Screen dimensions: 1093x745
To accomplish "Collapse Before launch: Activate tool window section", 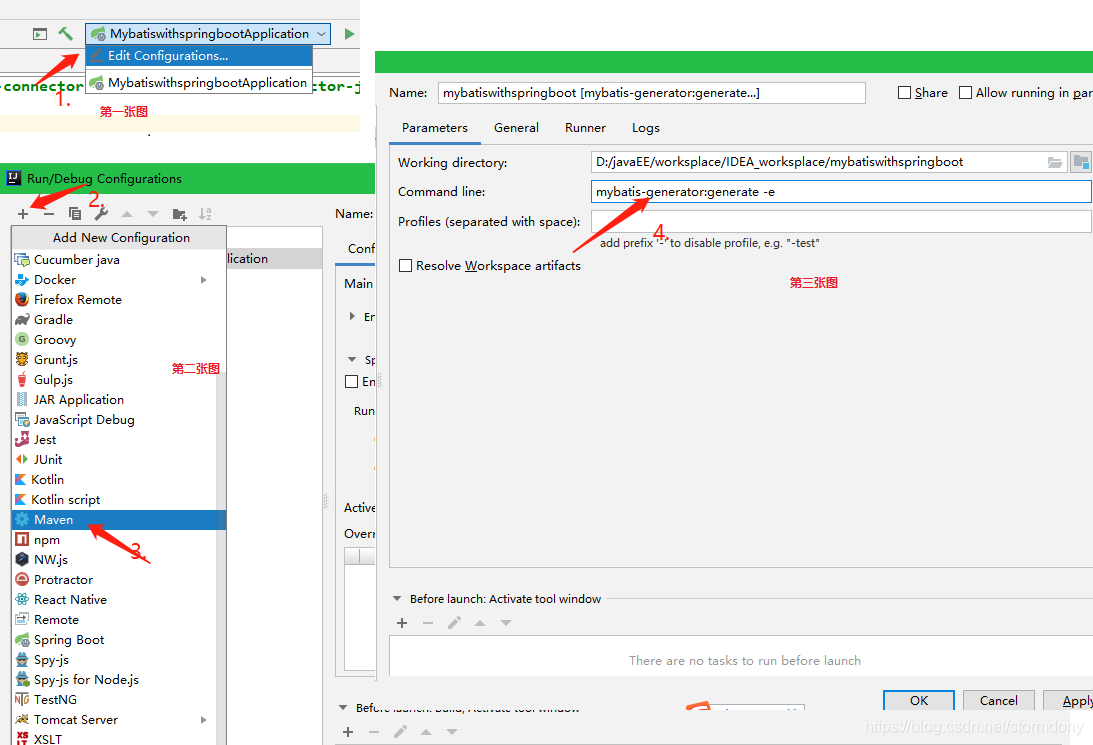I will coord(397,599).
